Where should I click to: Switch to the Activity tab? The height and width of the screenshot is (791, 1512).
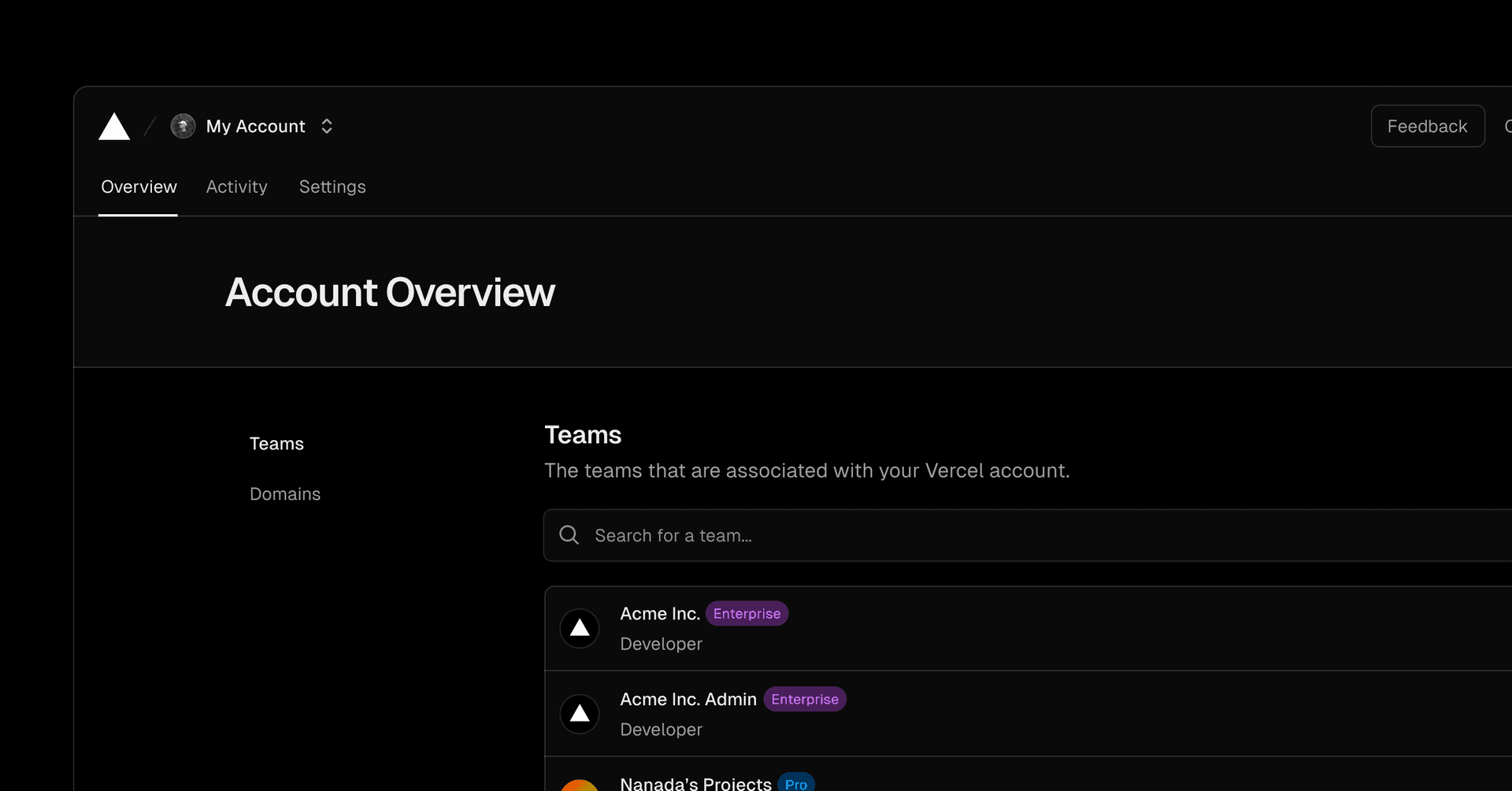[236, 187]
